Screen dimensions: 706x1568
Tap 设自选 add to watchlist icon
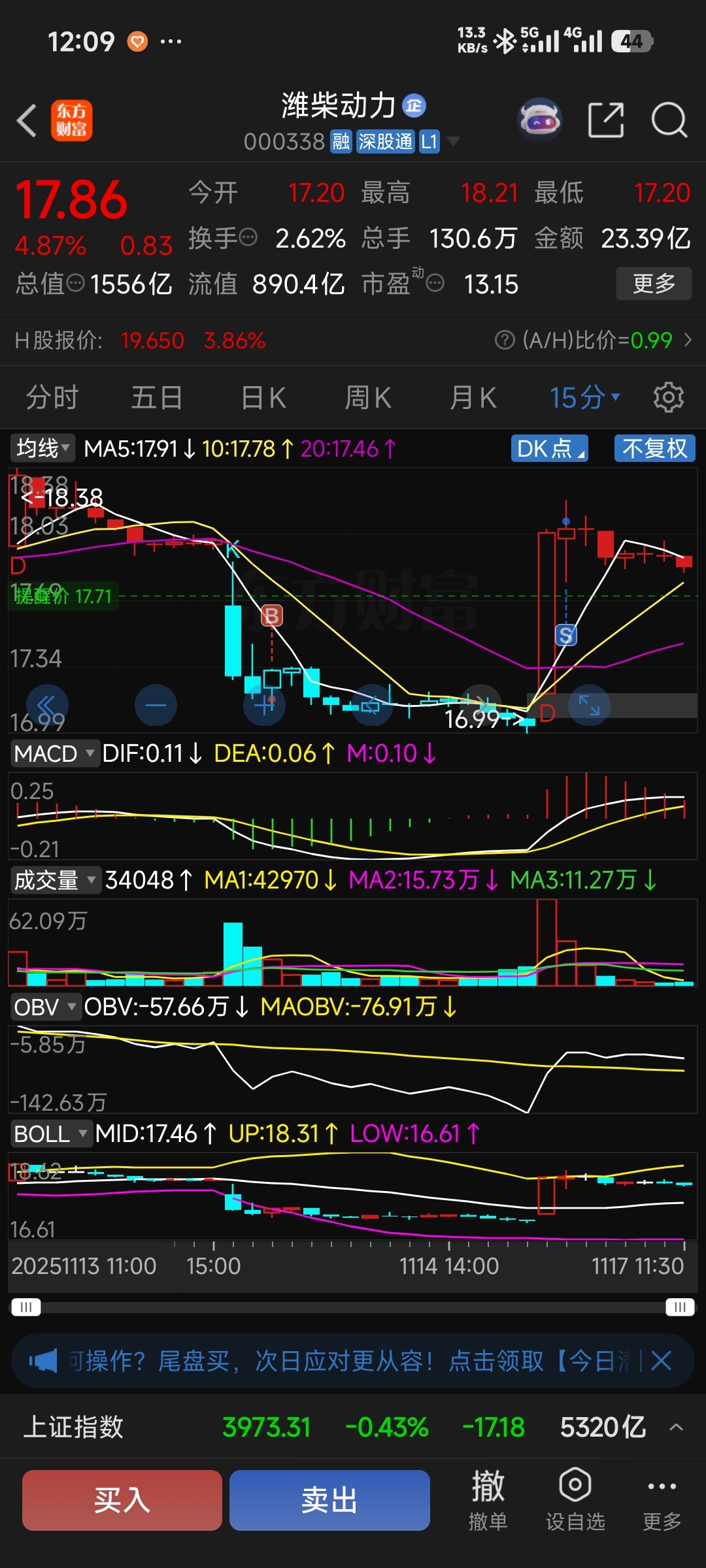(x=575, y=1500)
